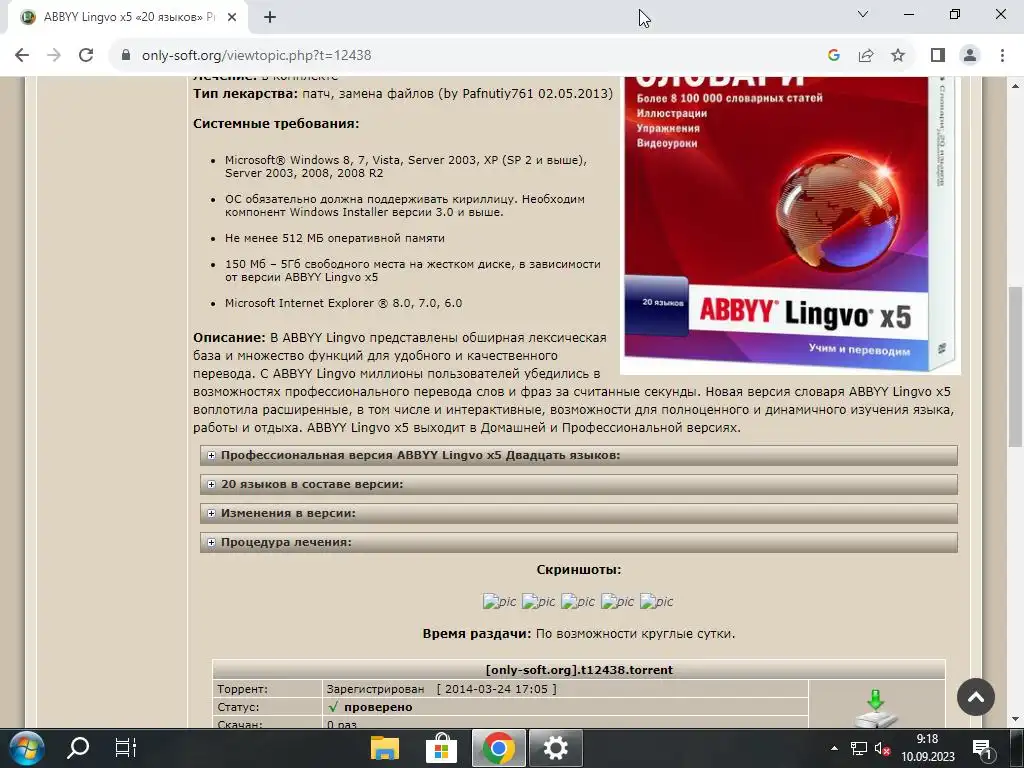Open Settings gear on taskbar
1024x768 pixels.
[555, 748]
